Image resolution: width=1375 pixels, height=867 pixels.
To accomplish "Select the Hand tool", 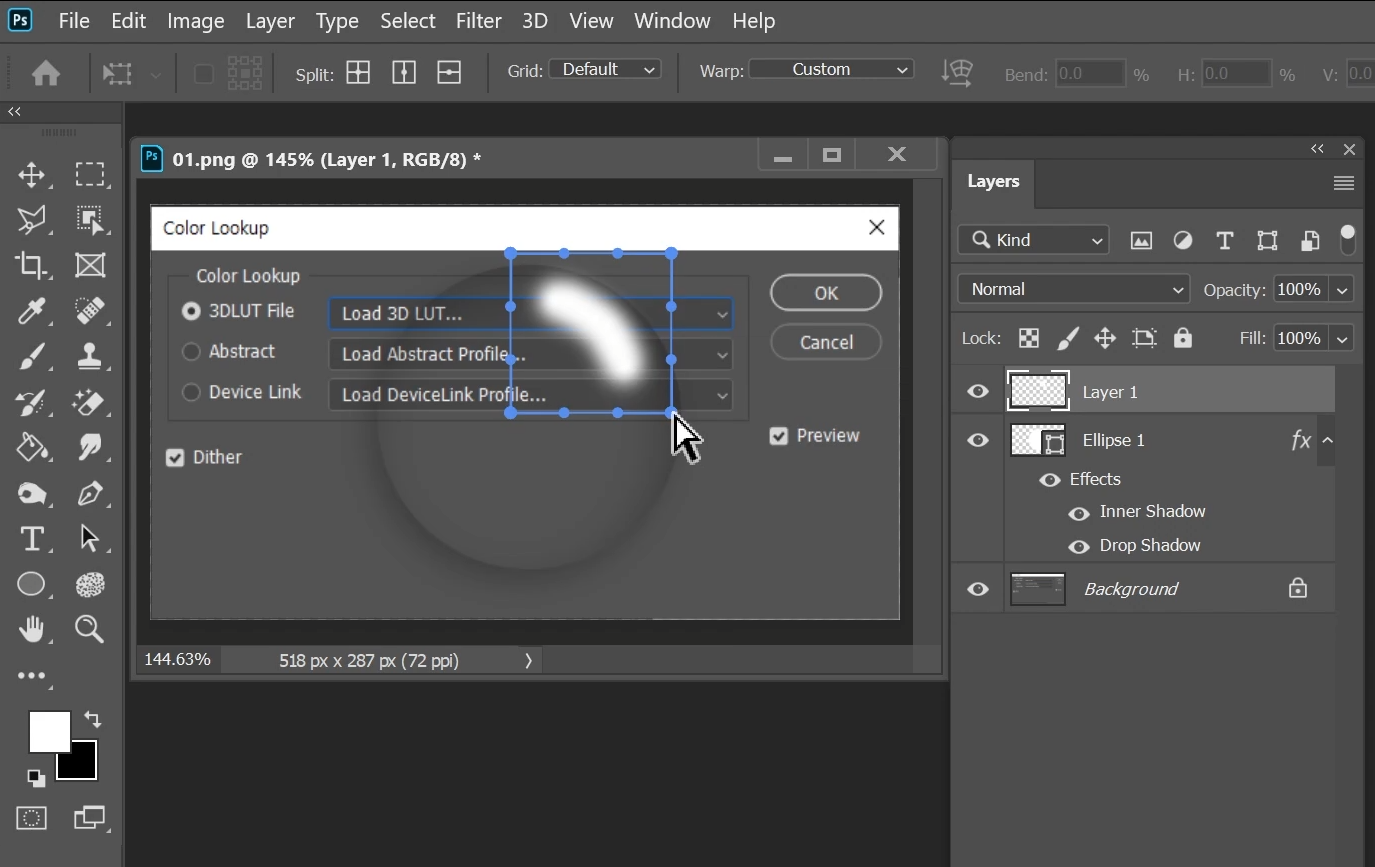I will (x=31, y=629).
